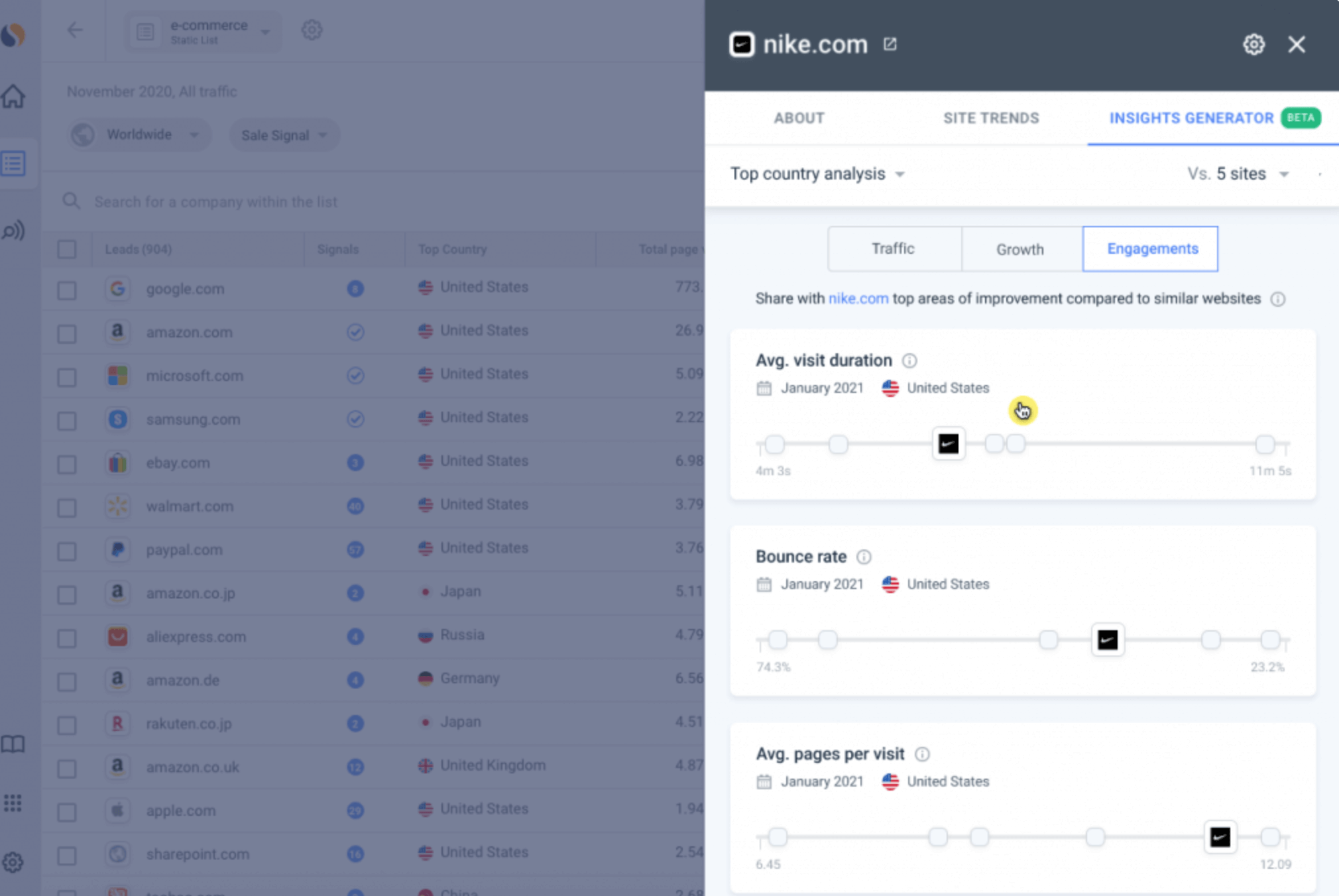Open the Site Trends tab
The image size is (1339, 896).
(990, 117)
